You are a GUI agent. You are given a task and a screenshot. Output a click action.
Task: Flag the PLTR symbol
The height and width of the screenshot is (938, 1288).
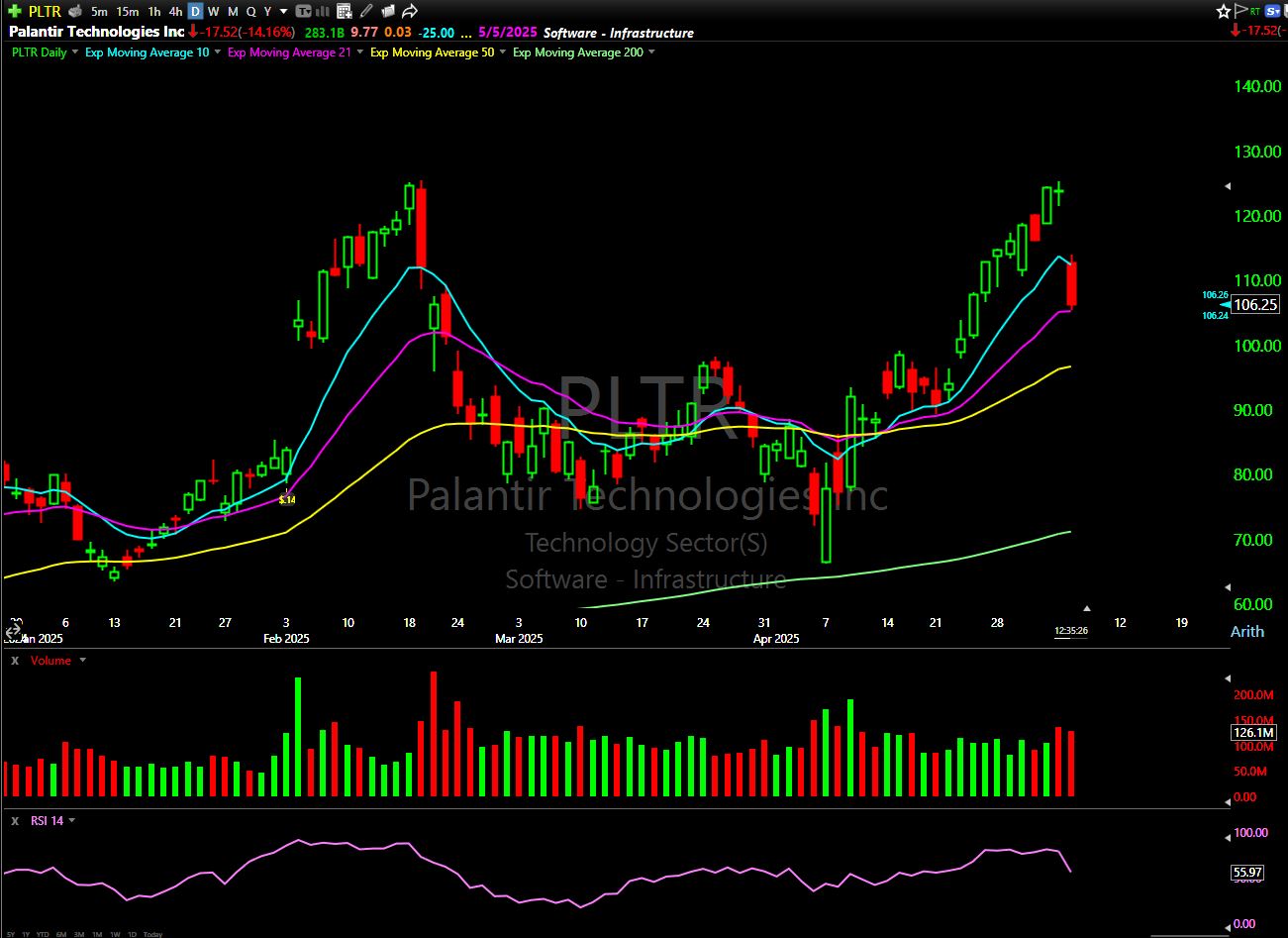pyautogui.click(x=1240, y=11)
